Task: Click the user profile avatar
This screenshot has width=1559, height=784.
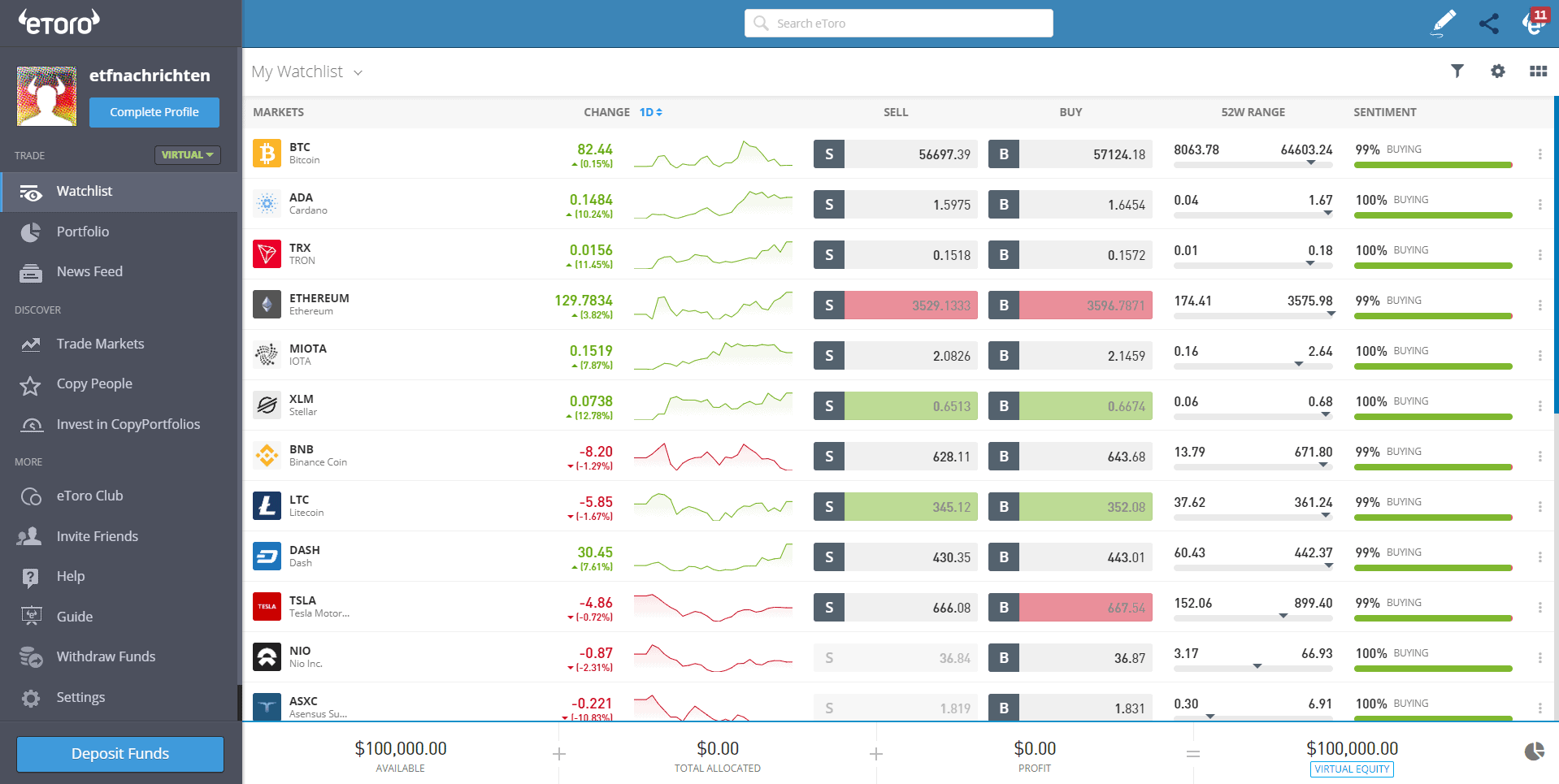Action: point(46,96)
